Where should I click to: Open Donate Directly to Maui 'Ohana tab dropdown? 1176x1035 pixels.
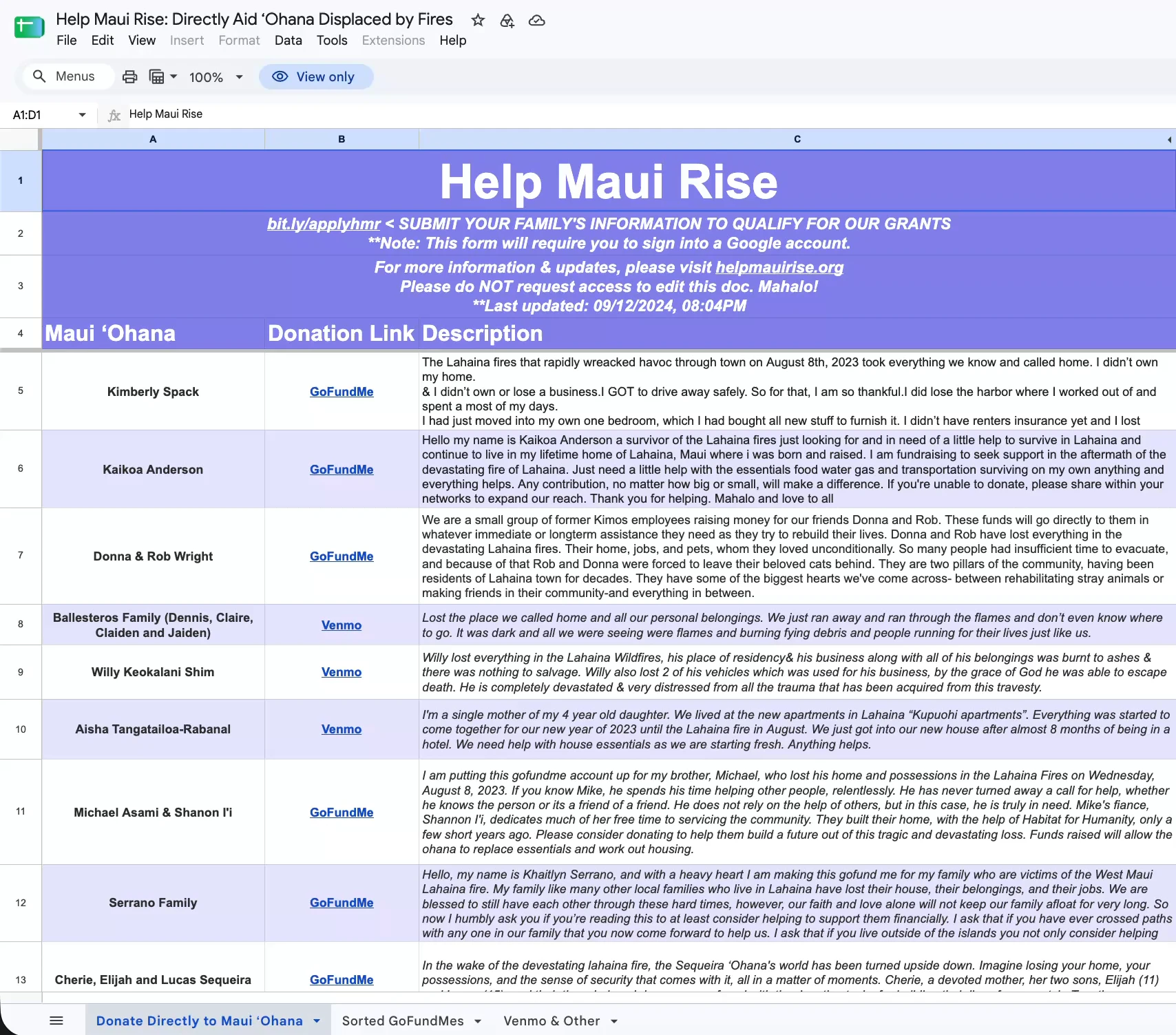click(x=317, y=1021)
